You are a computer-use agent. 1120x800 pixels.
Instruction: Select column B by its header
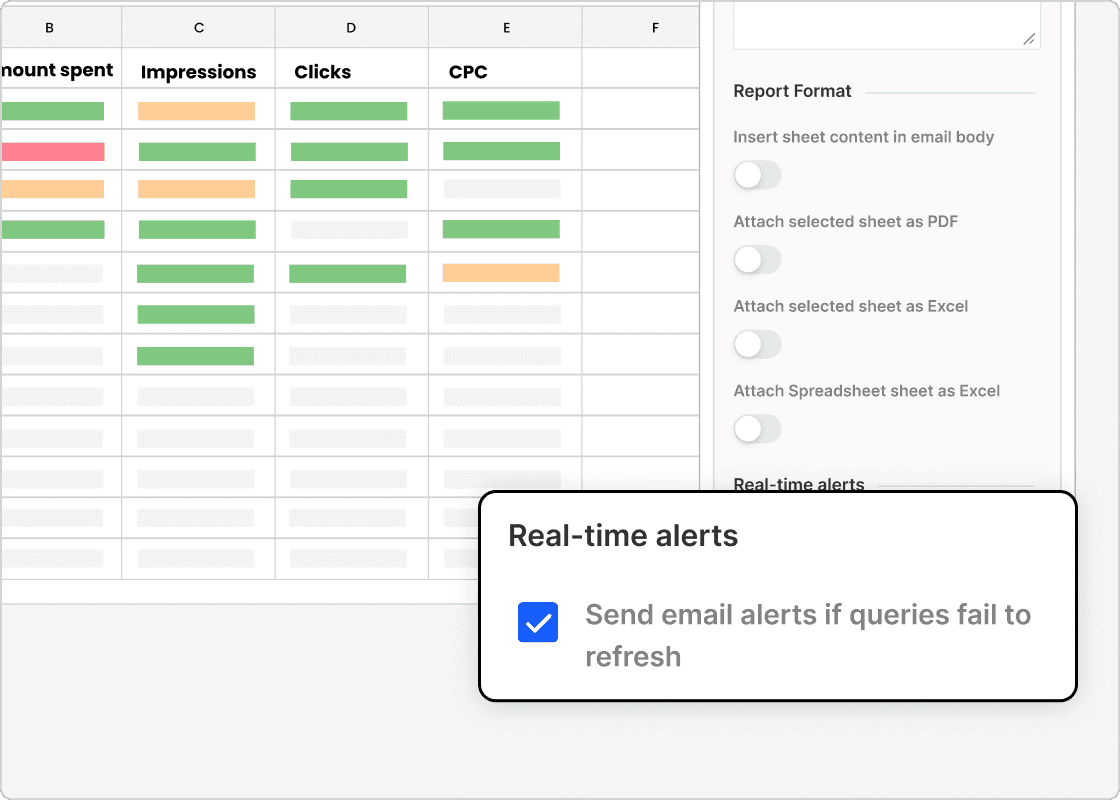click(x=49, y=27)
